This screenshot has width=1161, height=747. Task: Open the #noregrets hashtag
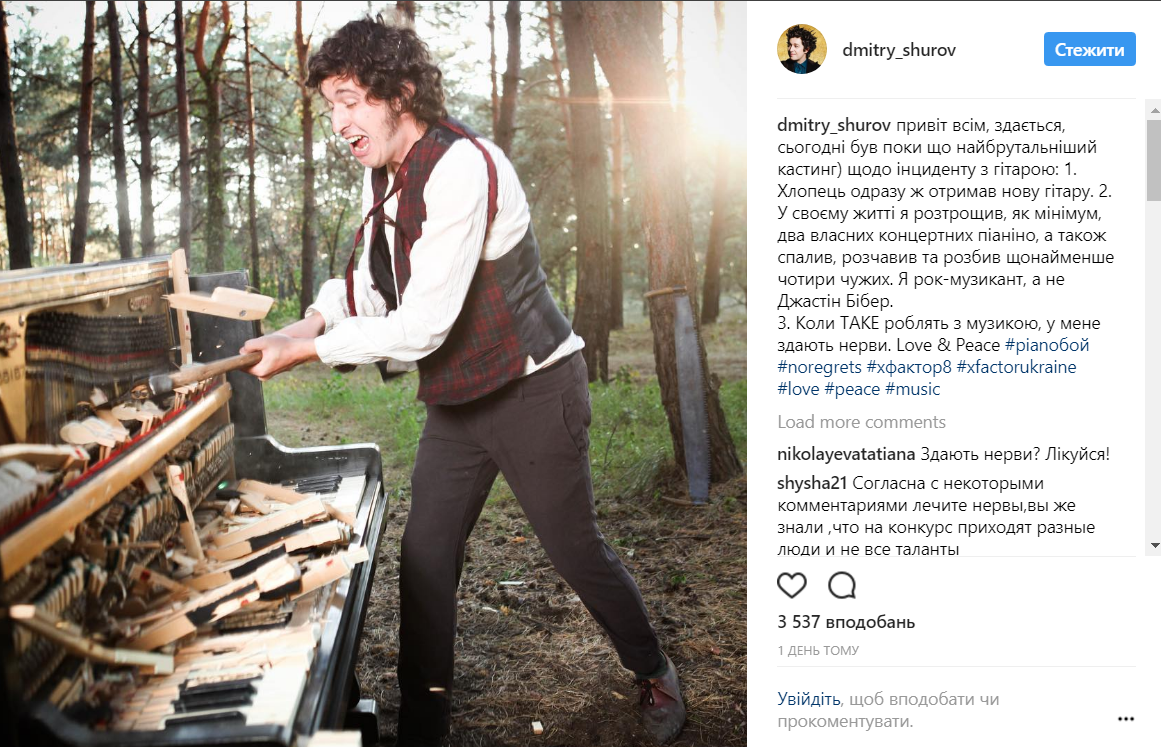tap(820, 367)
